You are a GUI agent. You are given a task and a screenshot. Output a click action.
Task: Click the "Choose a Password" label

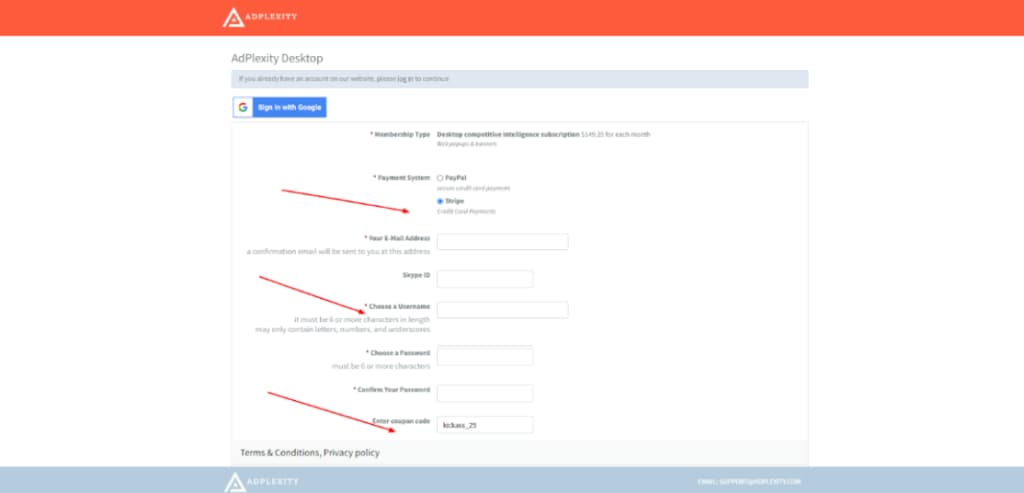point(398,353)
